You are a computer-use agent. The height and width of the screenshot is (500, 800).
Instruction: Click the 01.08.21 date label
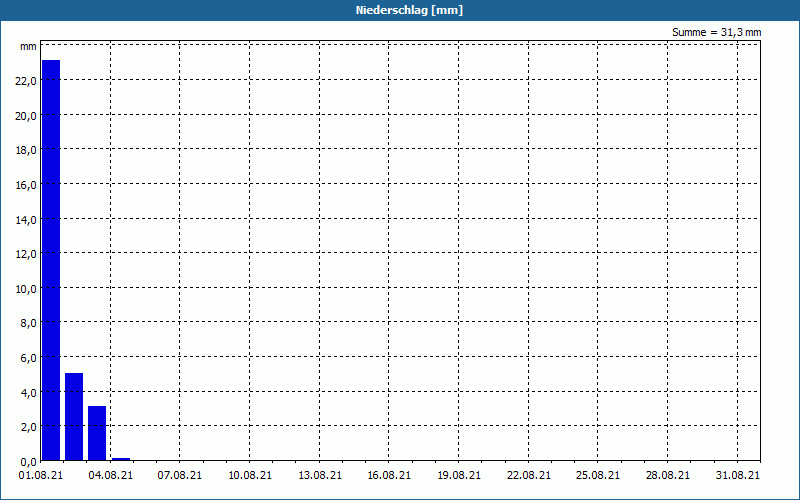click(41, 475)
